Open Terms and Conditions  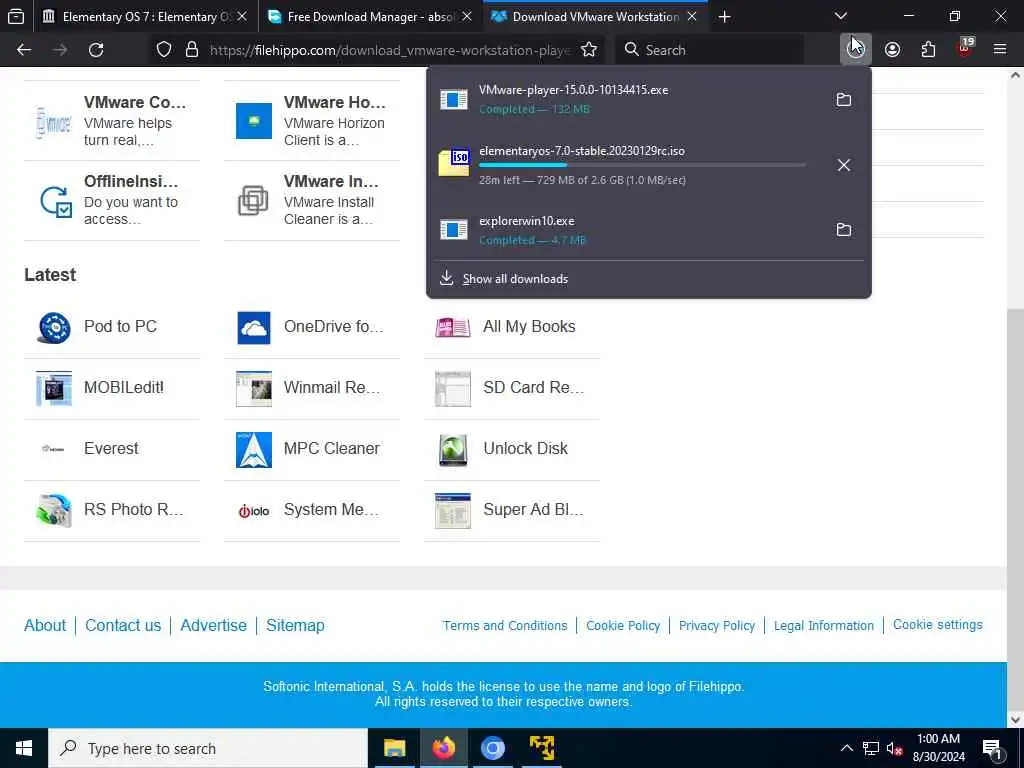tap(505, 626)
